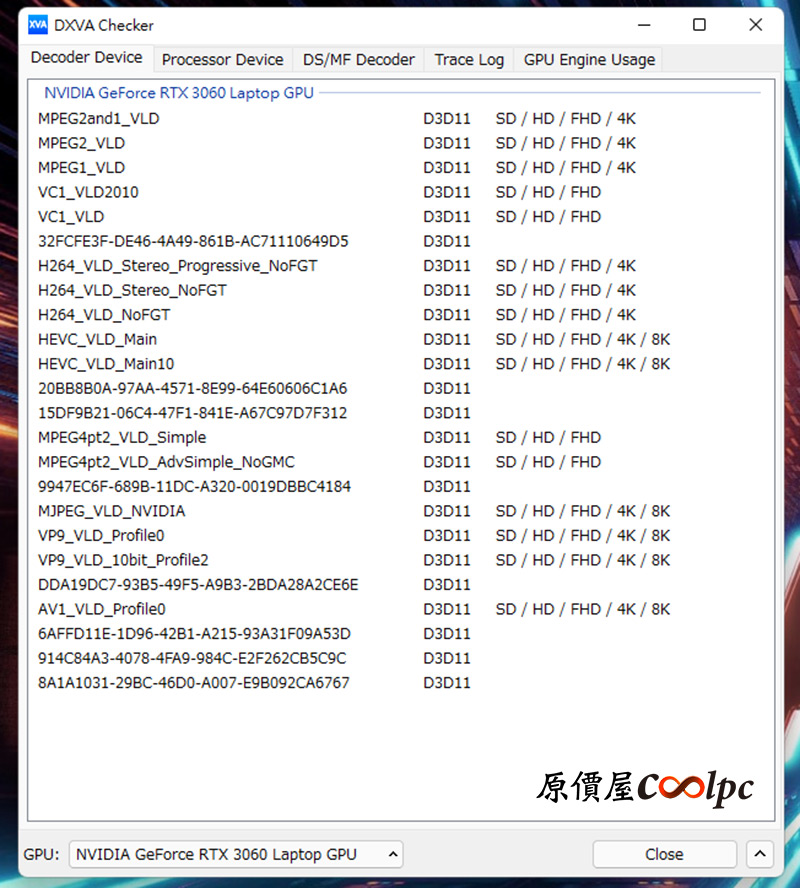Click D3D11 in the AV1_VLD_Profile0 row

click(x=447, y=609)
